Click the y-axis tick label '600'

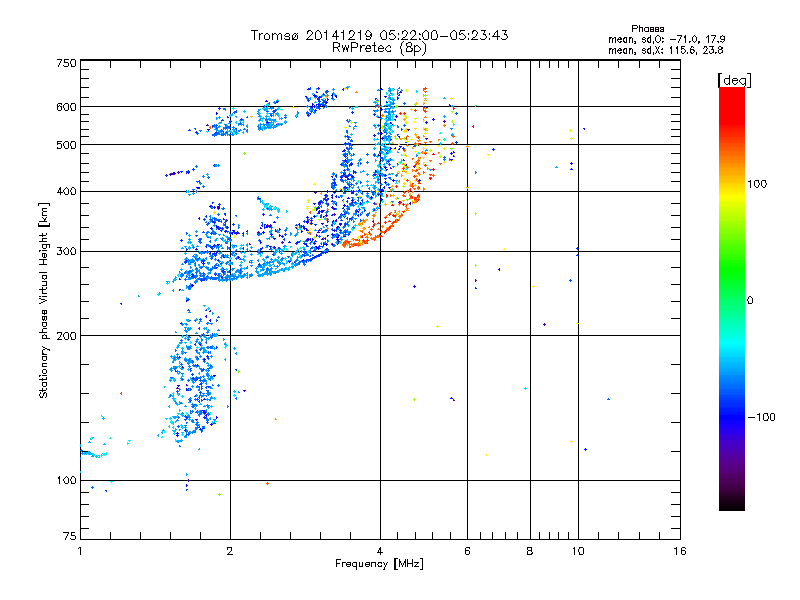click(x=66, y=107)
